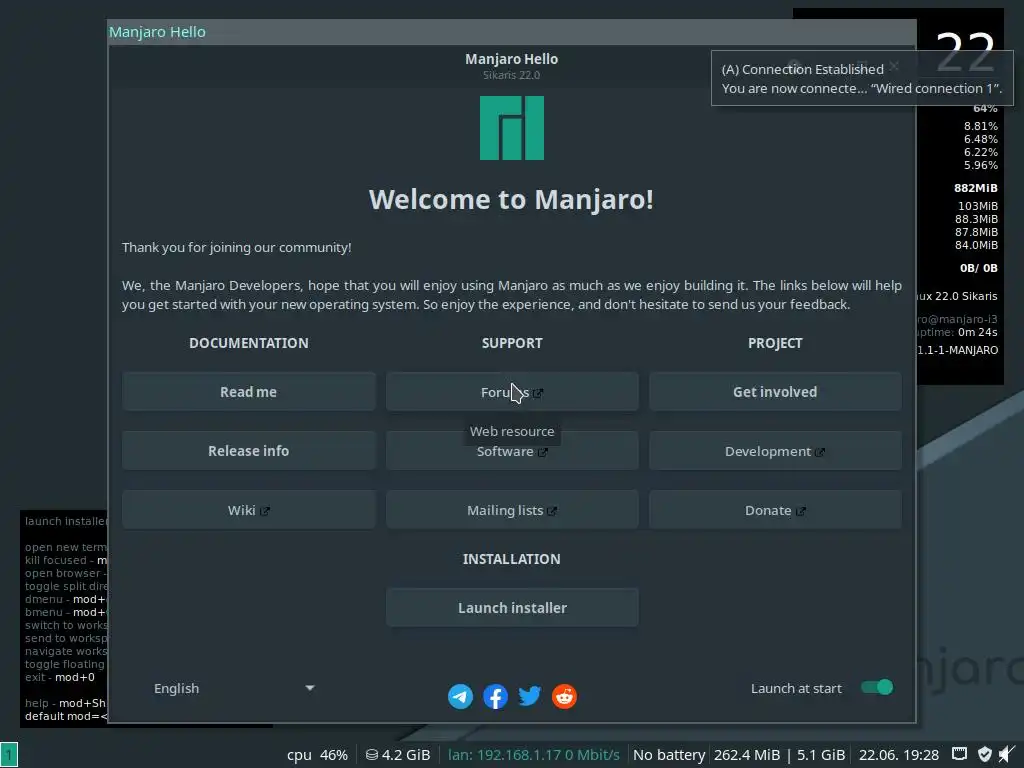Select workspace 1 indicator in the bar
The image size is (1024, 768).
coord(9,755)
